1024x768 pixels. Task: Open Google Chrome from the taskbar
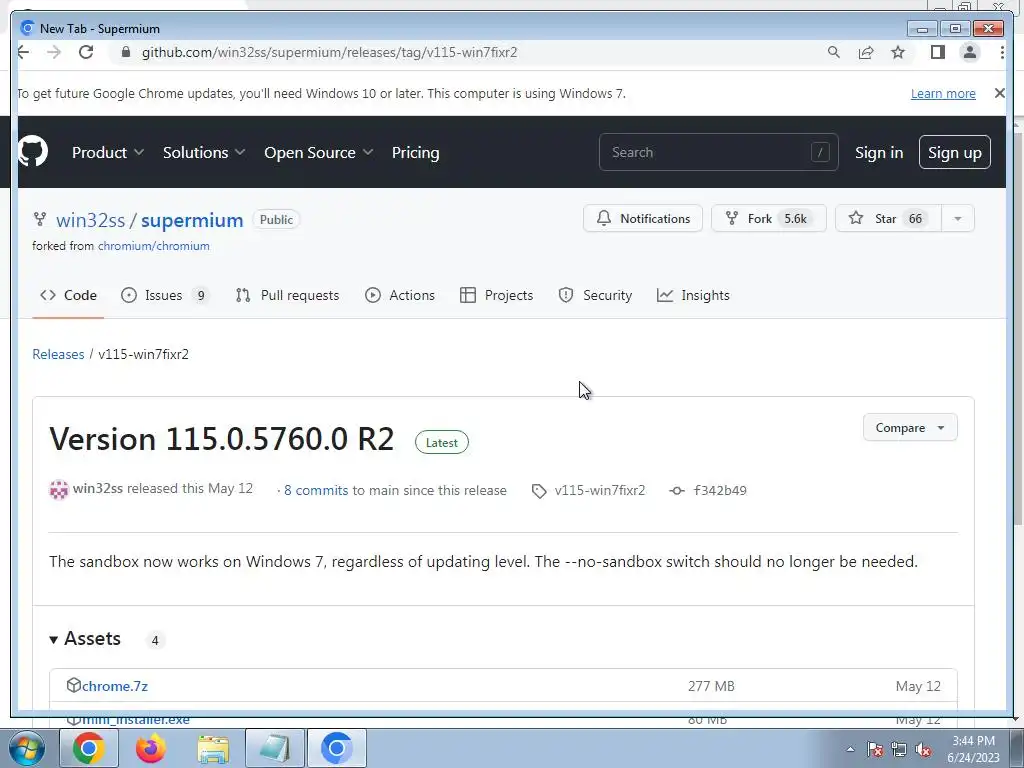[x=89, y=748]
